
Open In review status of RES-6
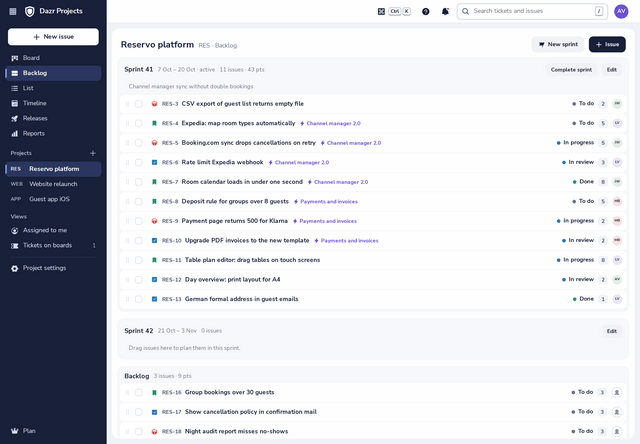tap(578, 162)
